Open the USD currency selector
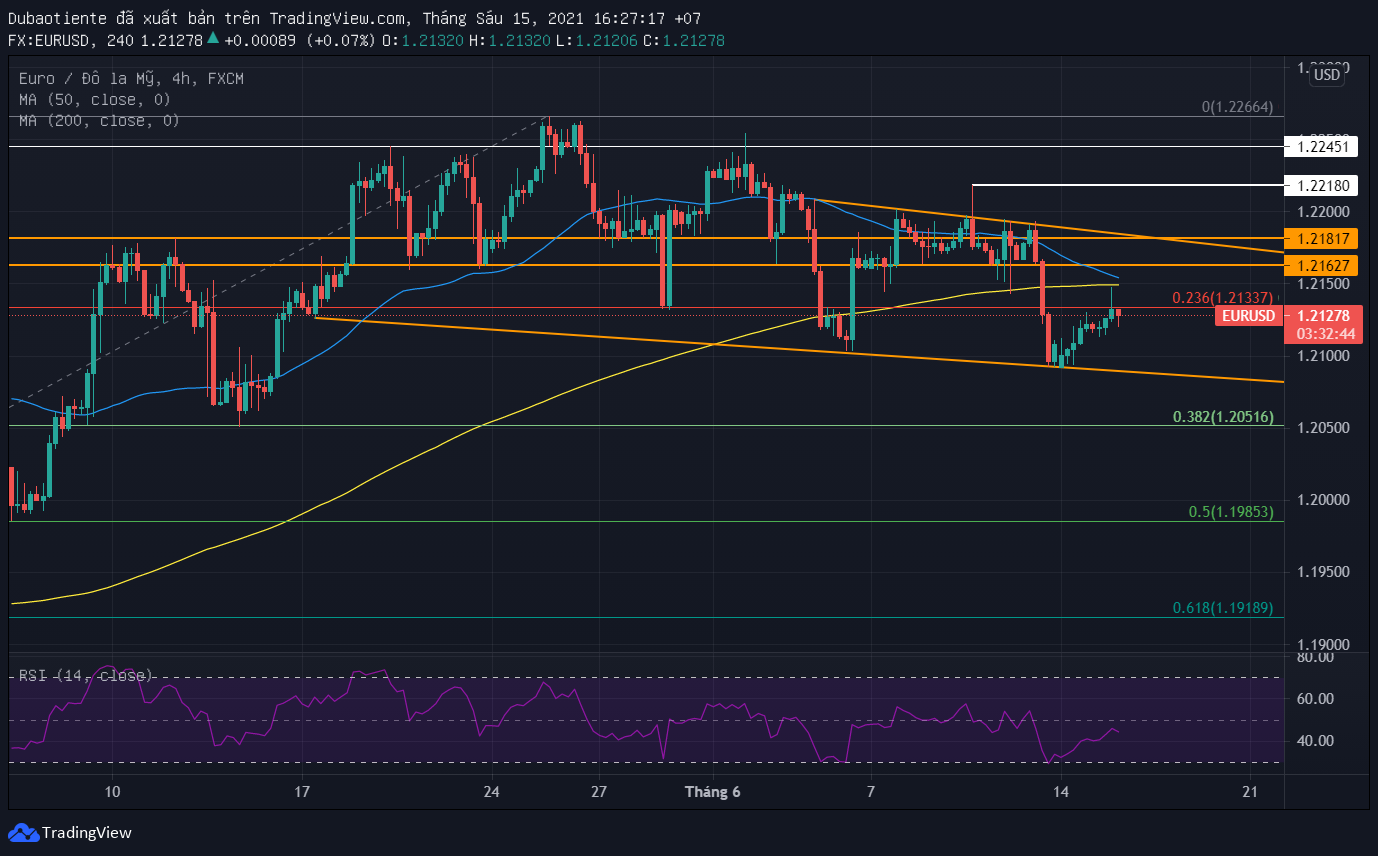Image resolution: width=1378 pixels, height=856 pixels. point(1327,74)
